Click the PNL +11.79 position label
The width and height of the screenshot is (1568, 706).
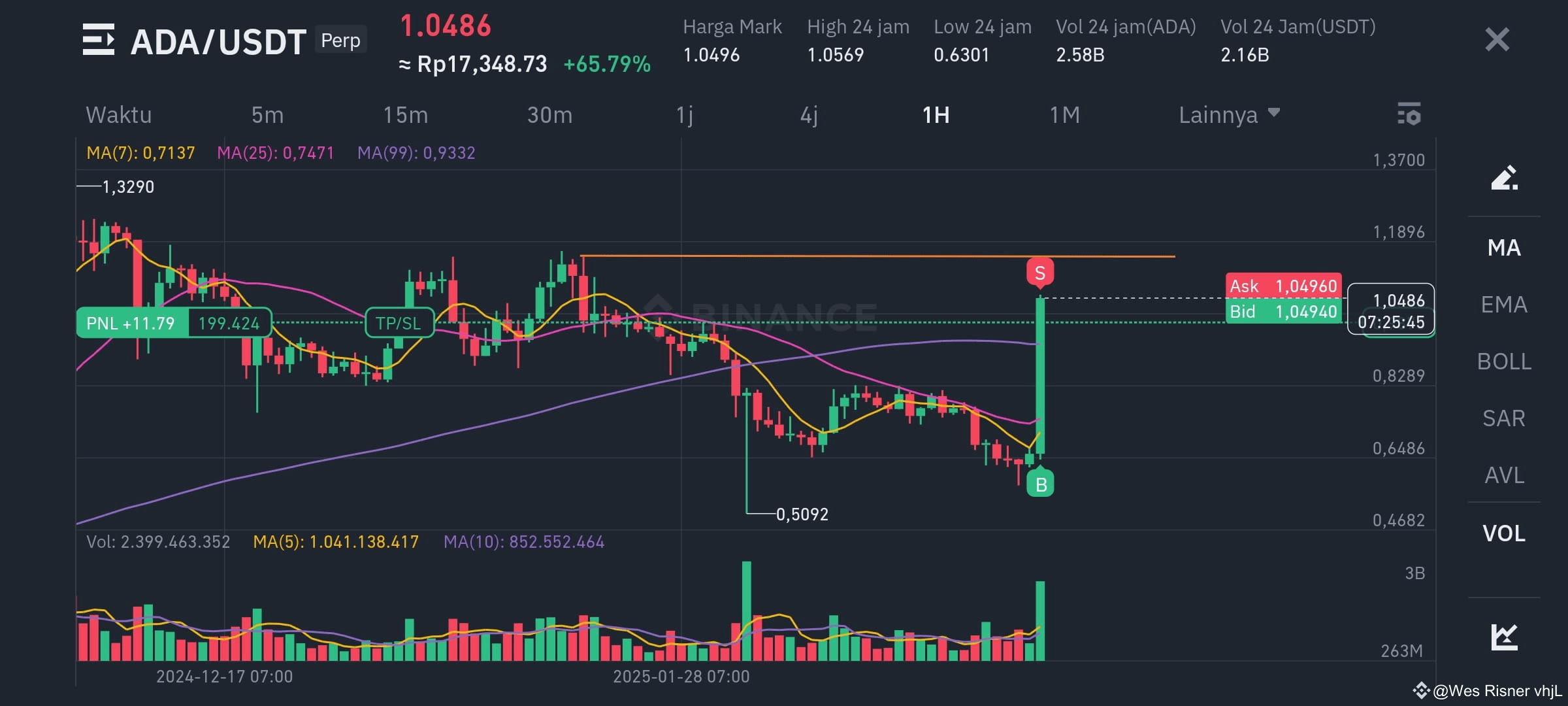(x=131, y=322)
